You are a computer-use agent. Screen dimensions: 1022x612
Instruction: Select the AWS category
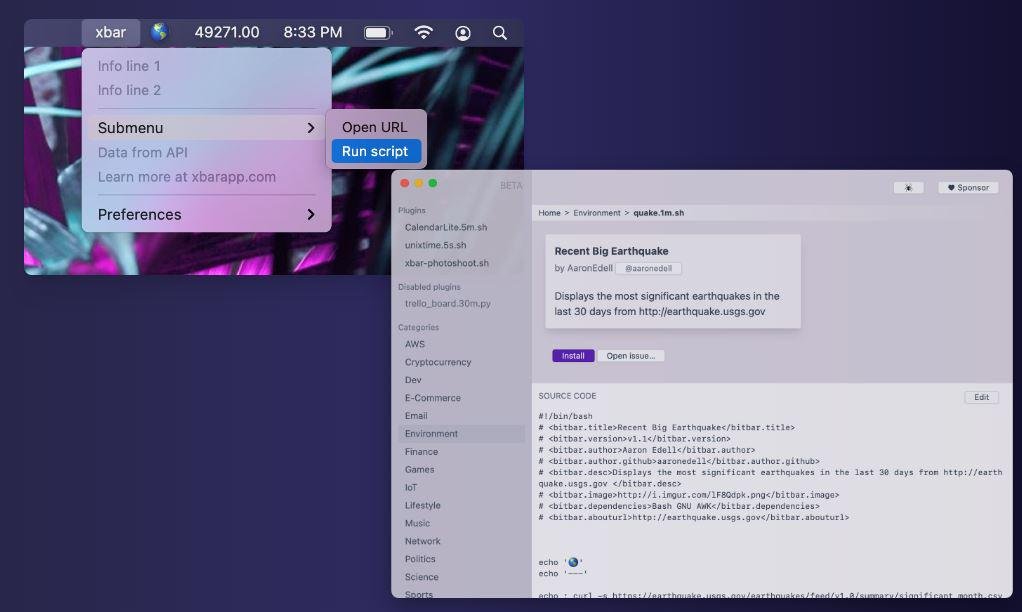(x=415, y=344)
